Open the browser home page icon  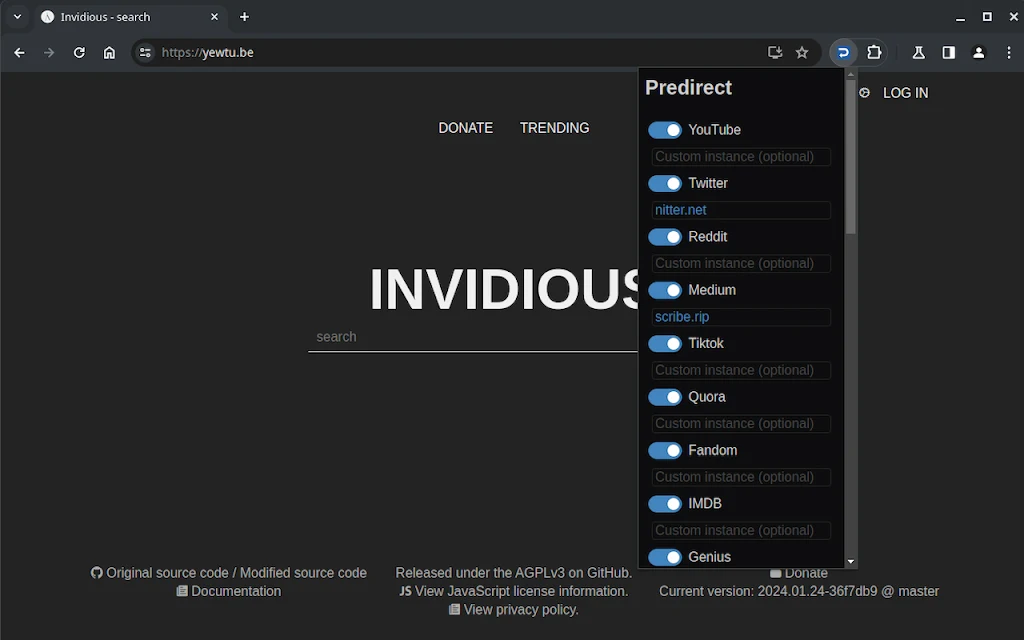click(109, 53)
